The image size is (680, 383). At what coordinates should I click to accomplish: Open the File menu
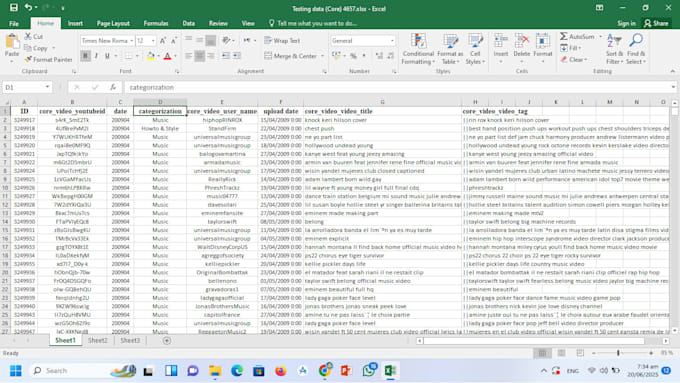[14, 23]
